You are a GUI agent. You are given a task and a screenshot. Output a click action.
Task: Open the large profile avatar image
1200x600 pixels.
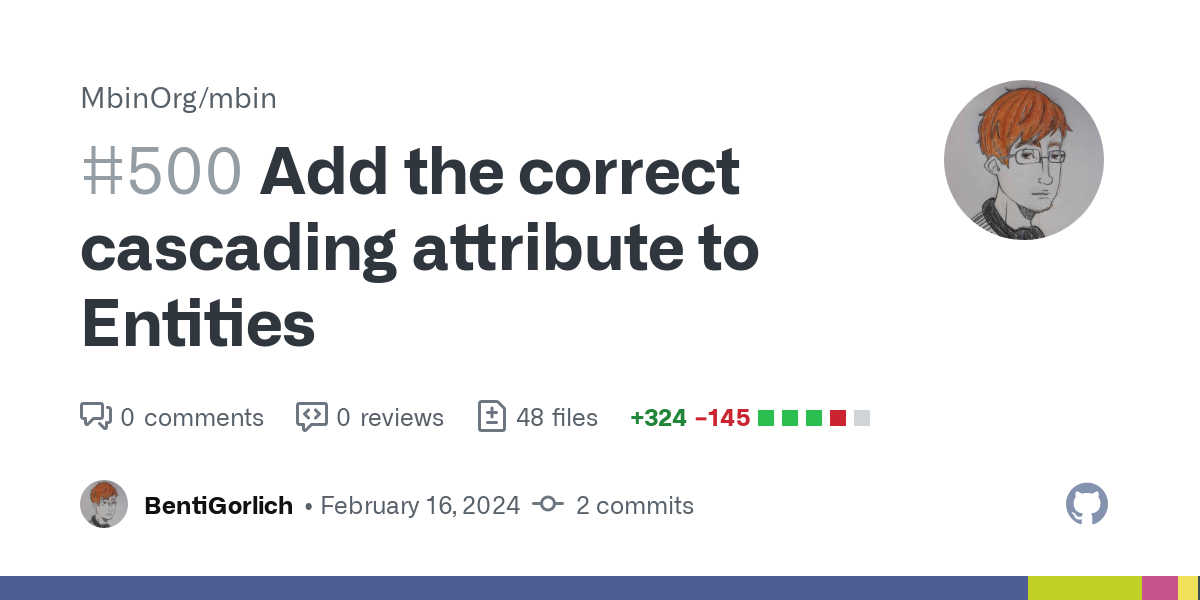pyautogui.click(x=1023, y=160)
